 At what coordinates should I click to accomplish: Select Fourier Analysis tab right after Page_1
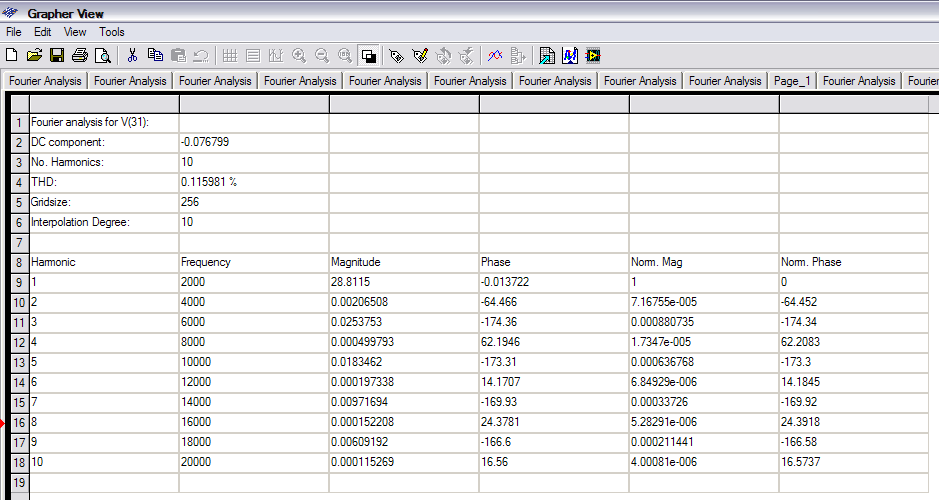tap(859, 81)
